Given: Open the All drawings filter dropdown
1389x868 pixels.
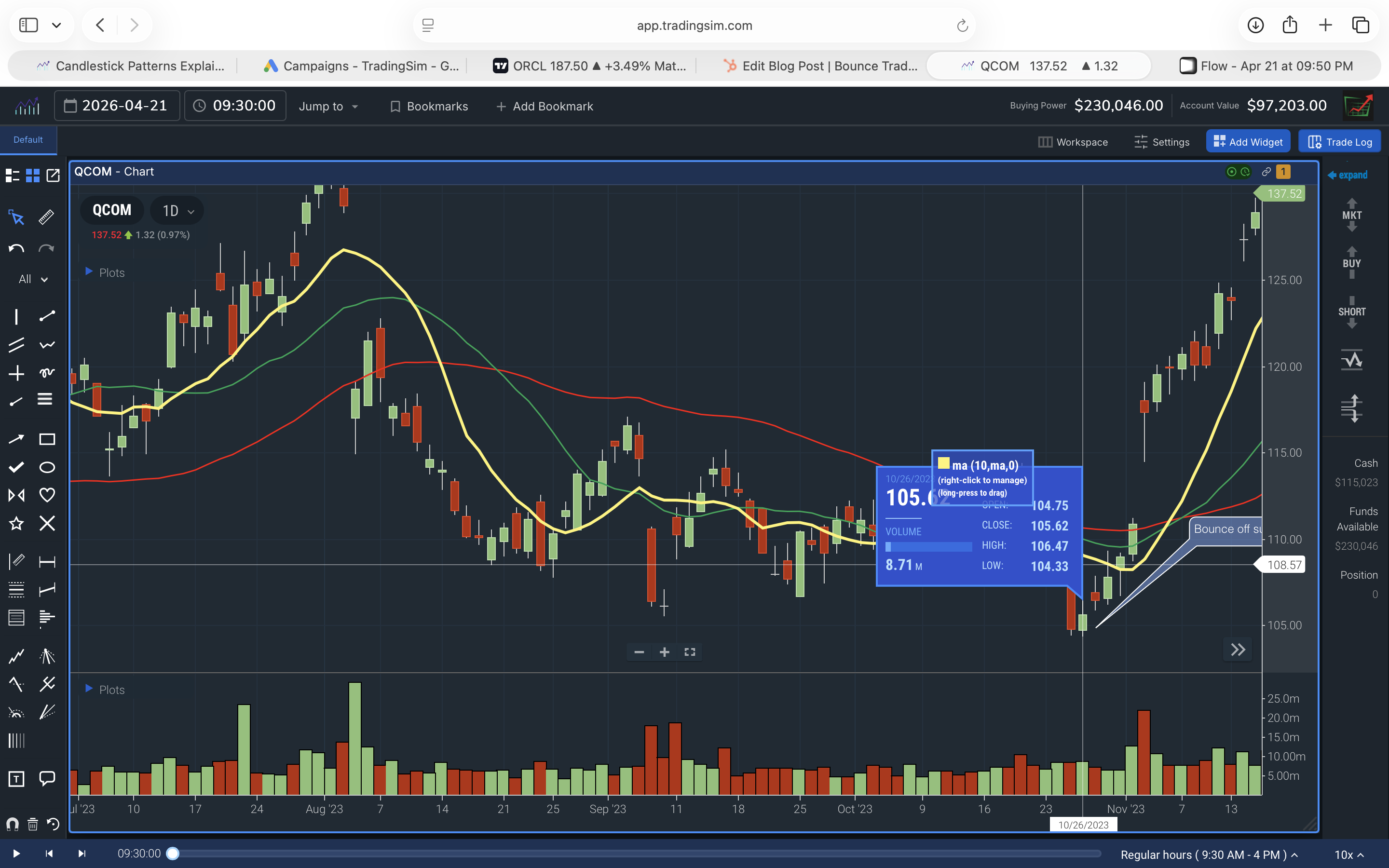Looking at the screenshot, I should pos(31,279).
